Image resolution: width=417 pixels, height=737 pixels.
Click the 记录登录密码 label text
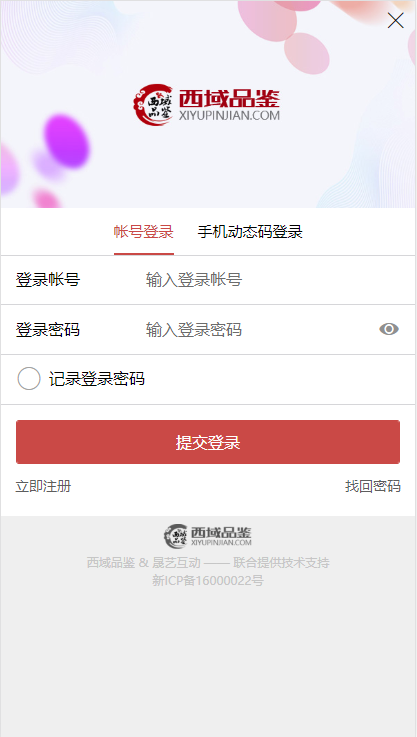(97, 379)
